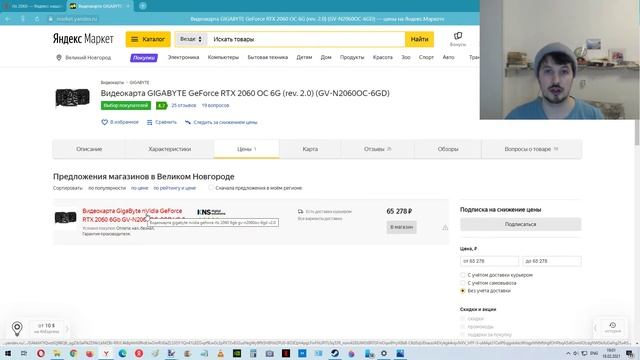Viewport: 640px width, 360px height.
Task: Click the GIGABYTE breadcrumb link
Action: pos(139,82)
